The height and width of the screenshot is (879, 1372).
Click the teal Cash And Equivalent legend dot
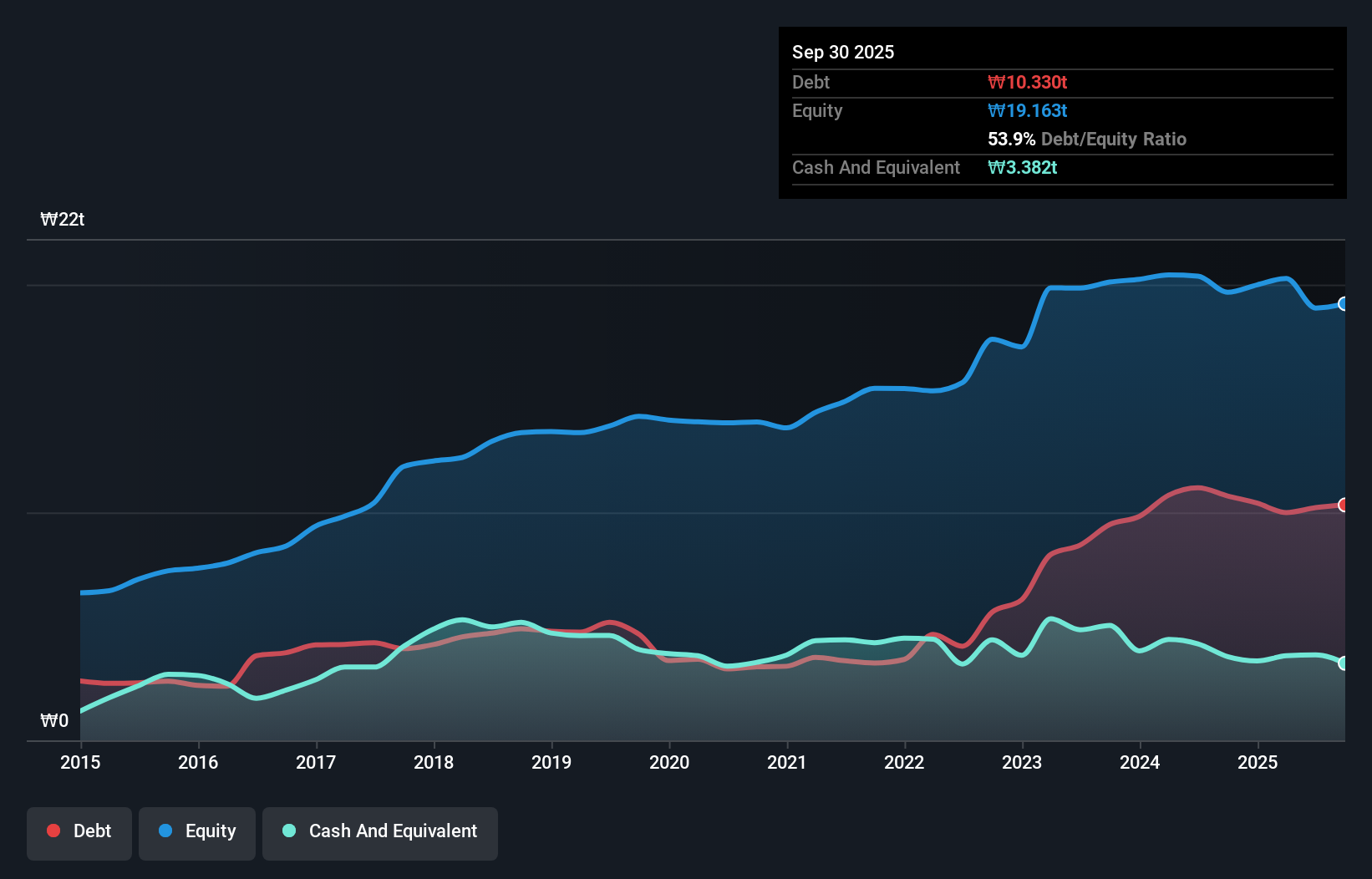click(x=288, y=831)
